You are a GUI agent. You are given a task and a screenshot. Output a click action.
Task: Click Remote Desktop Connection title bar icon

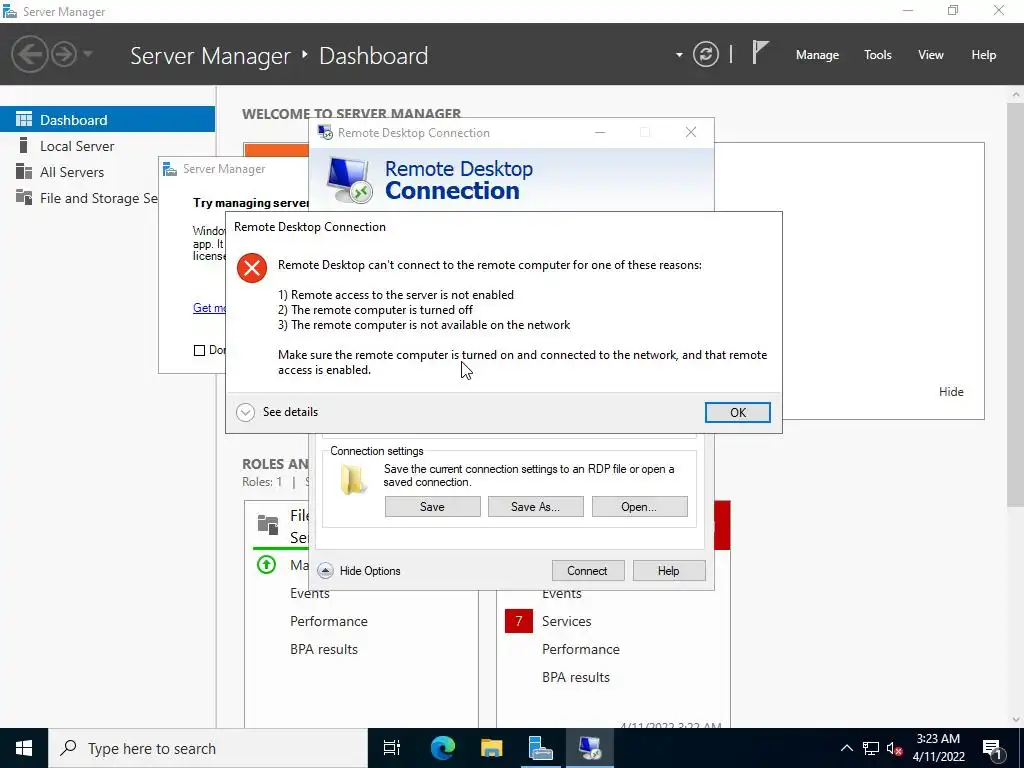click(x=325, y=133)
